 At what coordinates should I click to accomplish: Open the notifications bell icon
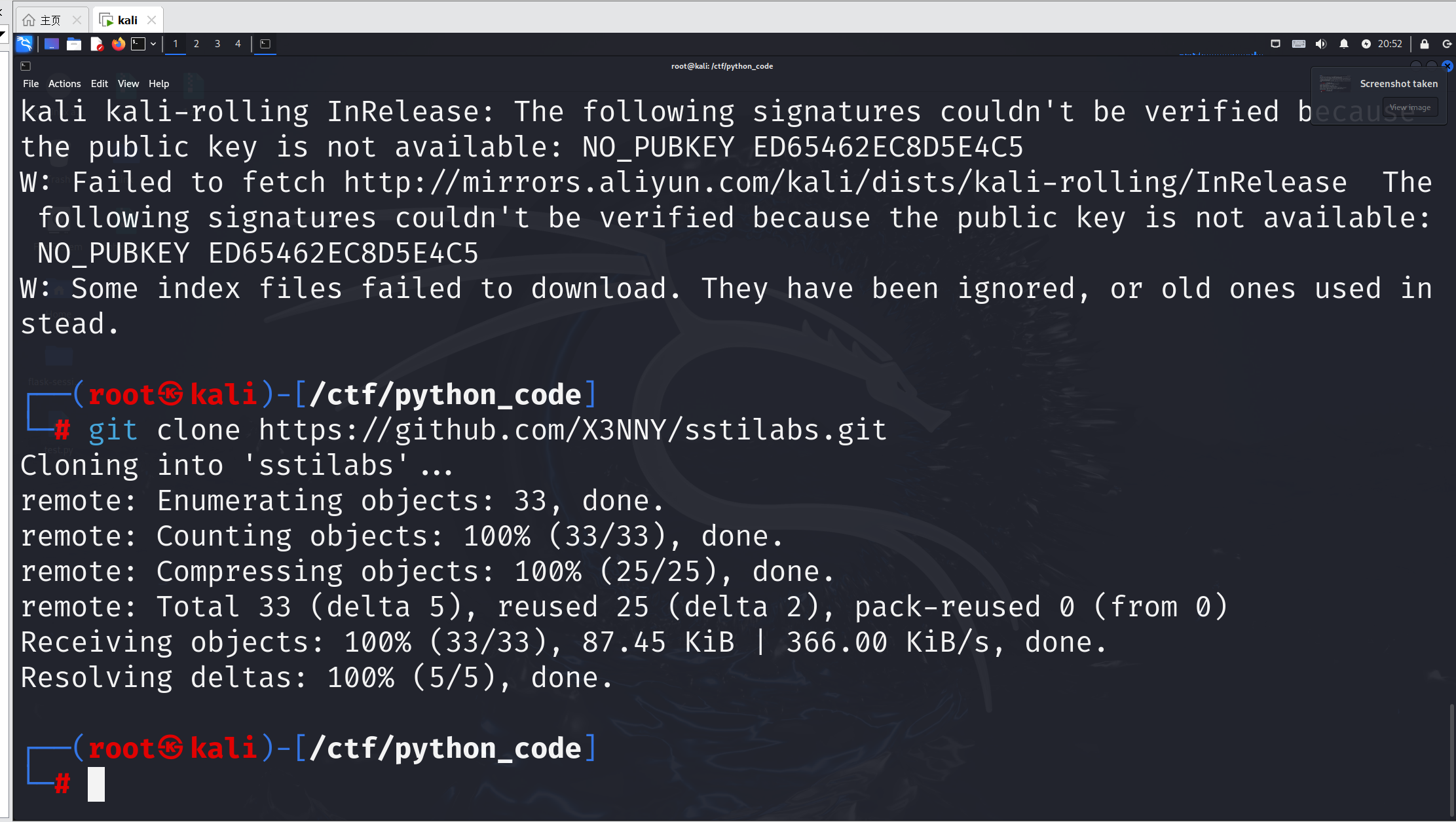pyautogui.click(x=1343, y=44)
